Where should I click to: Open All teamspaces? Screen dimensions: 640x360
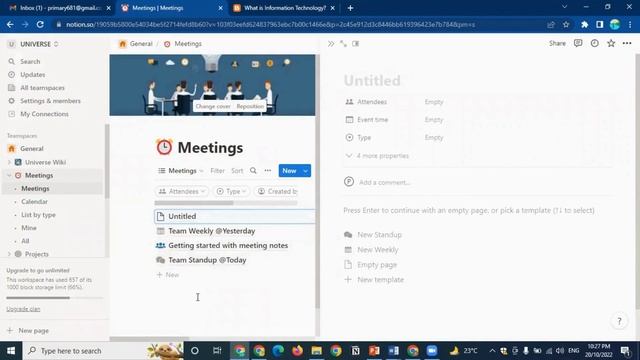tap(42, 88)
